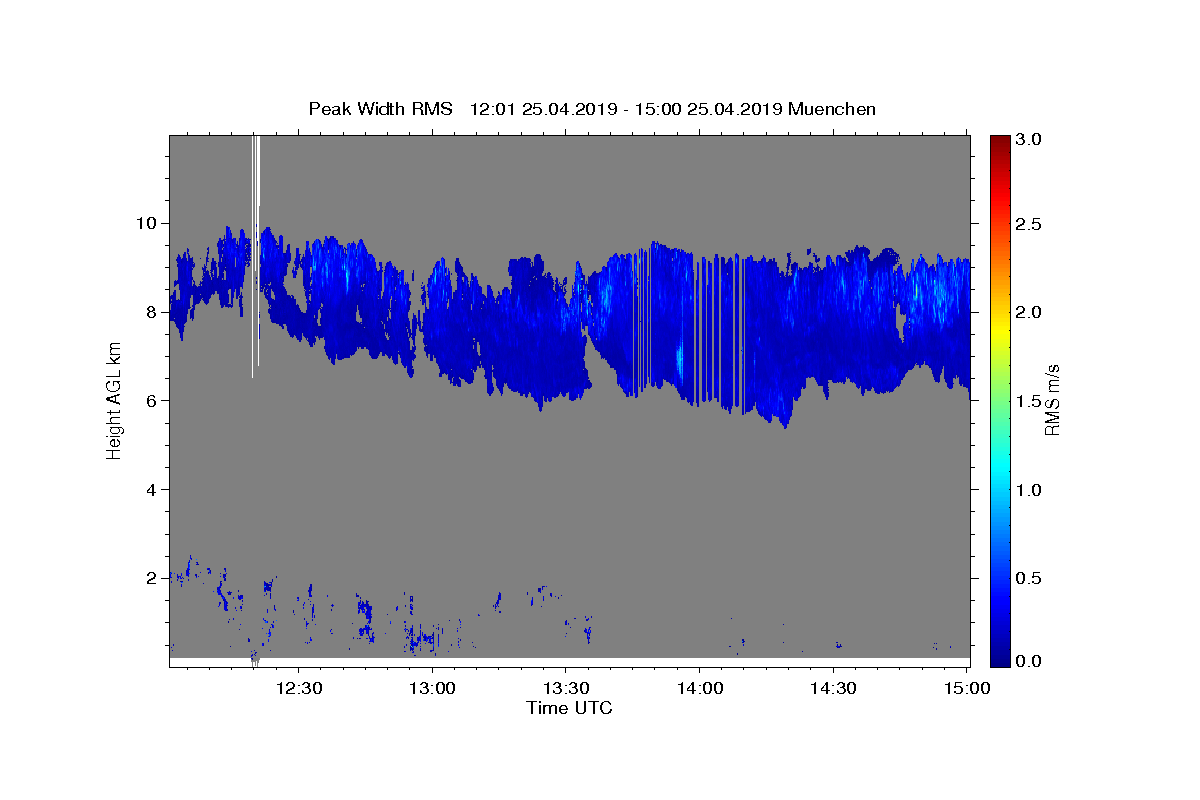Click the 15:00 time tick label
This screenshot has height=800, width=1200.
966,688
